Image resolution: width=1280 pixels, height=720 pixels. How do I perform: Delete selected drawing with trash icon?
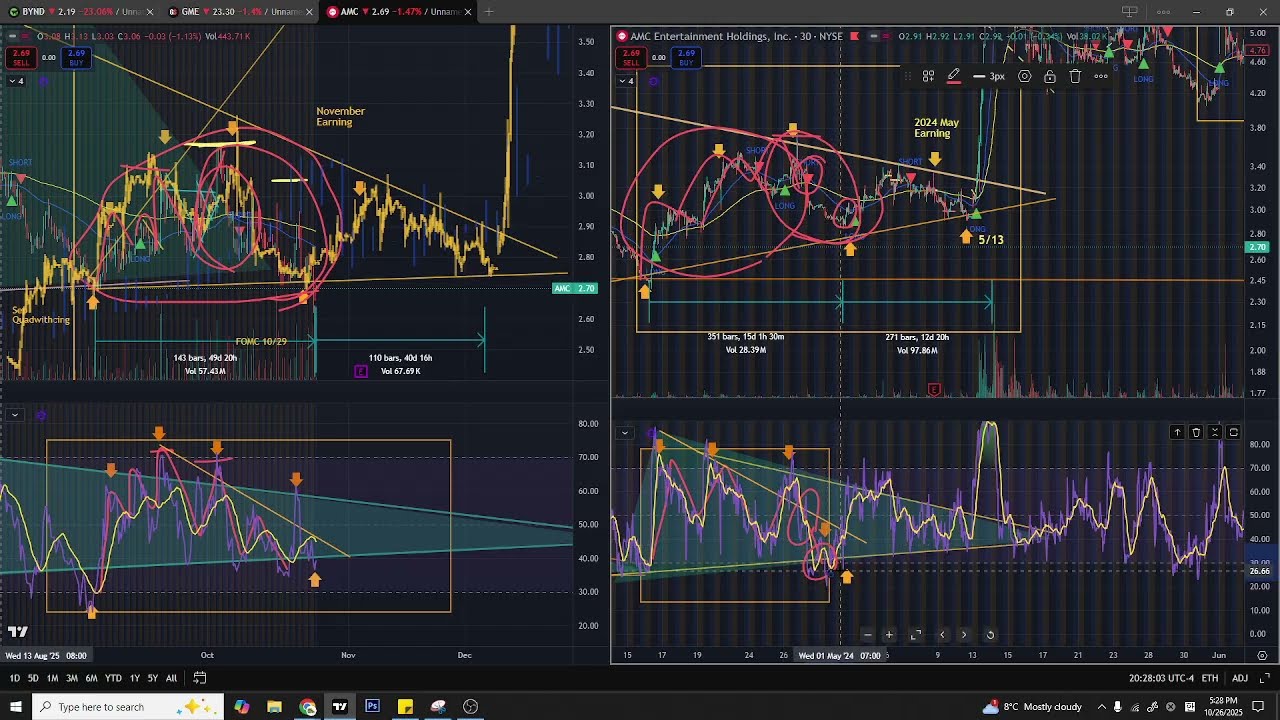tap(1075, 76)
